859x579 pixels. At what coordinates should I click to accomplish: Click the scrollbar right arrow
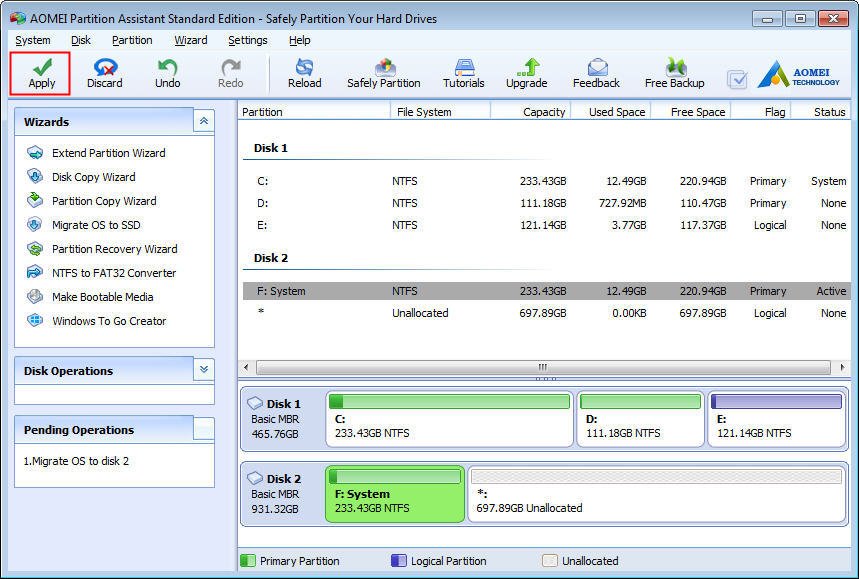point(841,367)
